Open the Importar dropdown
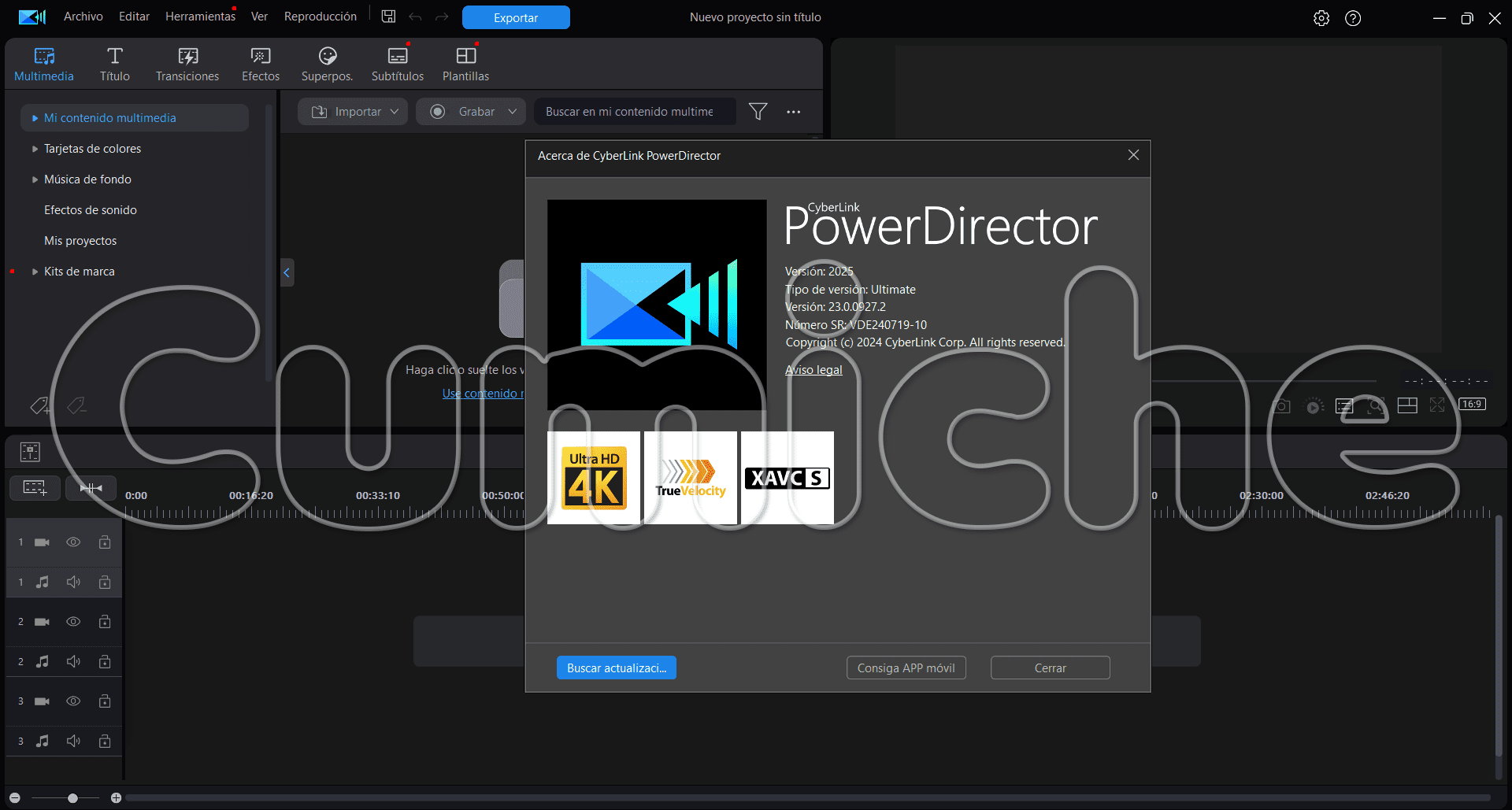This screenshot has width=1512, height=810. (353, 112)
